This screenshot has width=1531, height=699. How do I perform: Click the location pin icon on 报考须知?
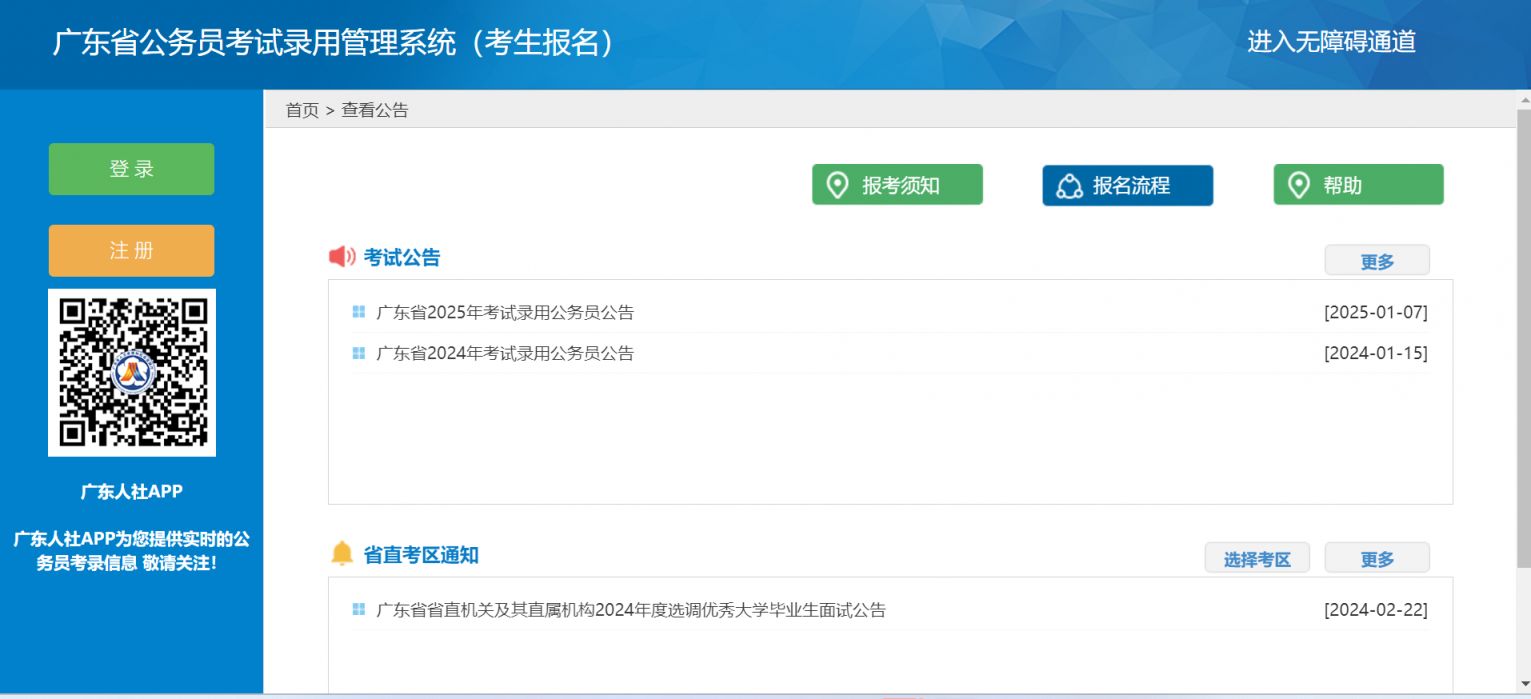click(837, 185)
